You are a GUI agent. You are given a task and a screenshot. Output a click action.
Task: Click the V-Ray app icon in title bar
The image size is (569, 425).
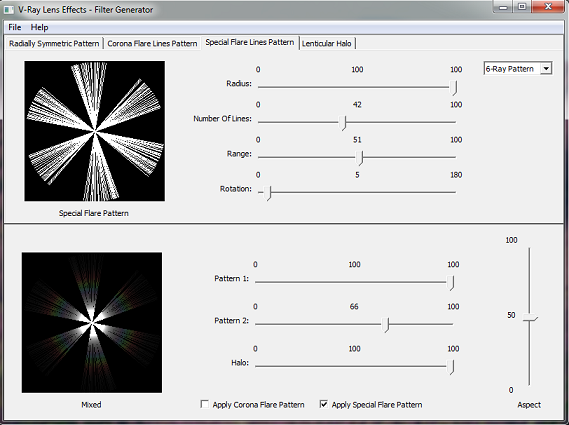click(9, 9)
